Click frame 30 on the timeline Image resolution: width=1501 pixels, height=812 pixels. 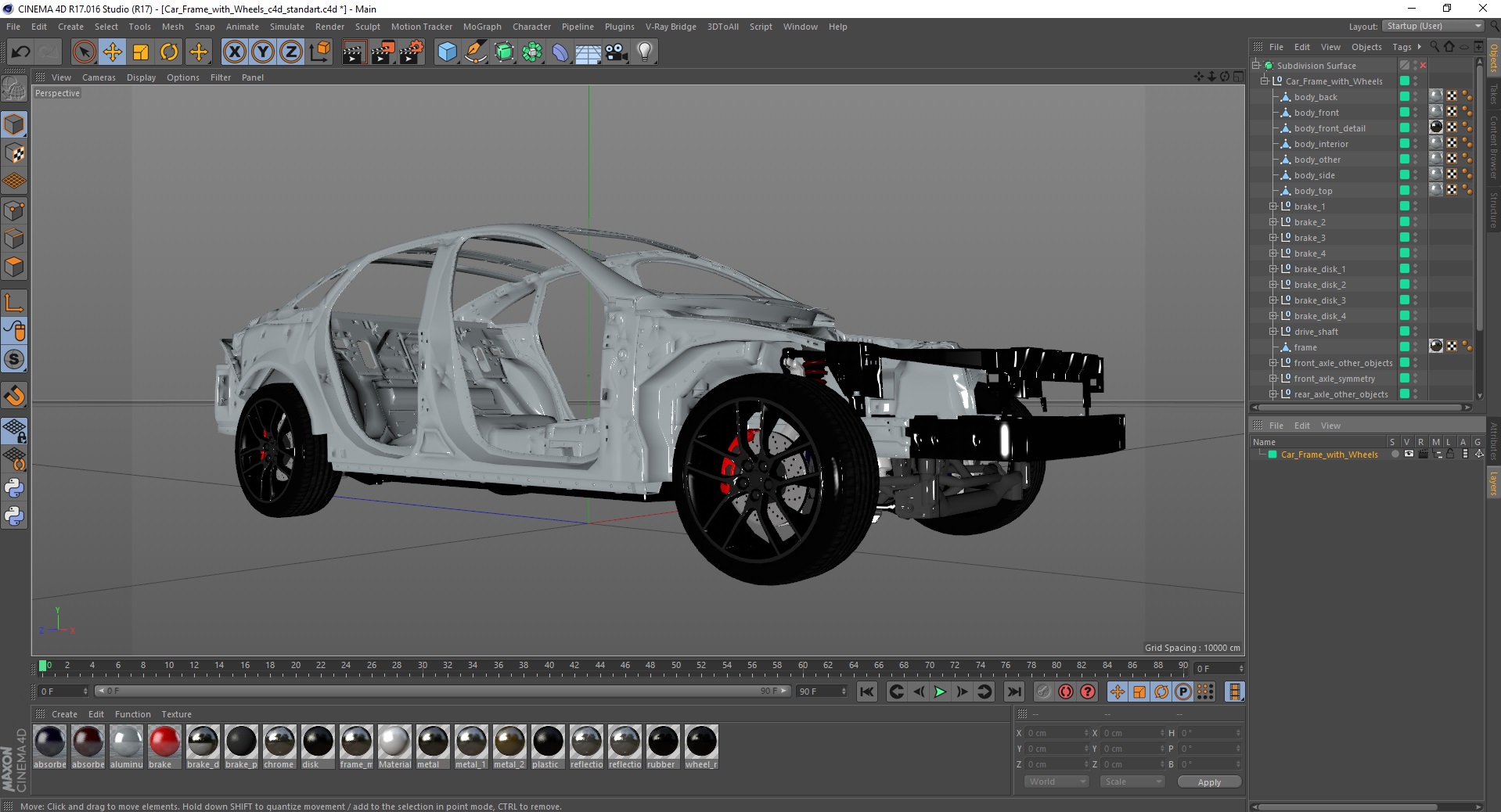(x=423, y=666)
